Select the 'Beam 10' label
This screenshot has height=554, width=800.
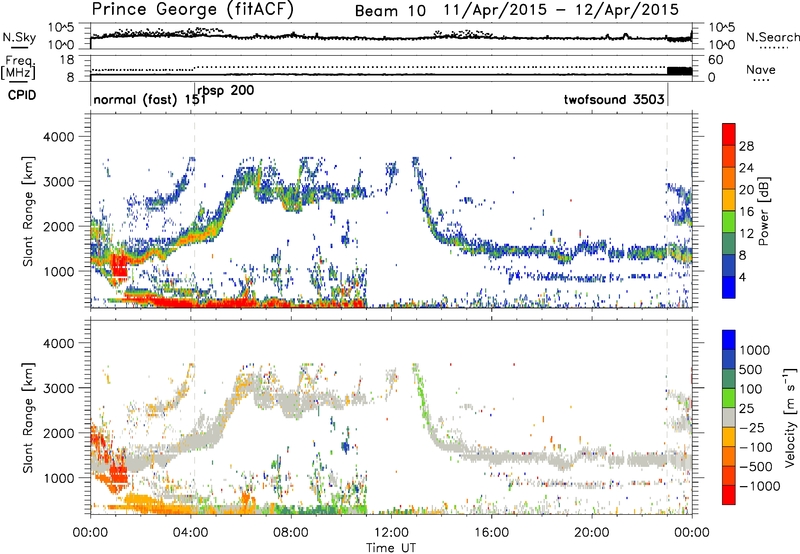pos(390,11)
